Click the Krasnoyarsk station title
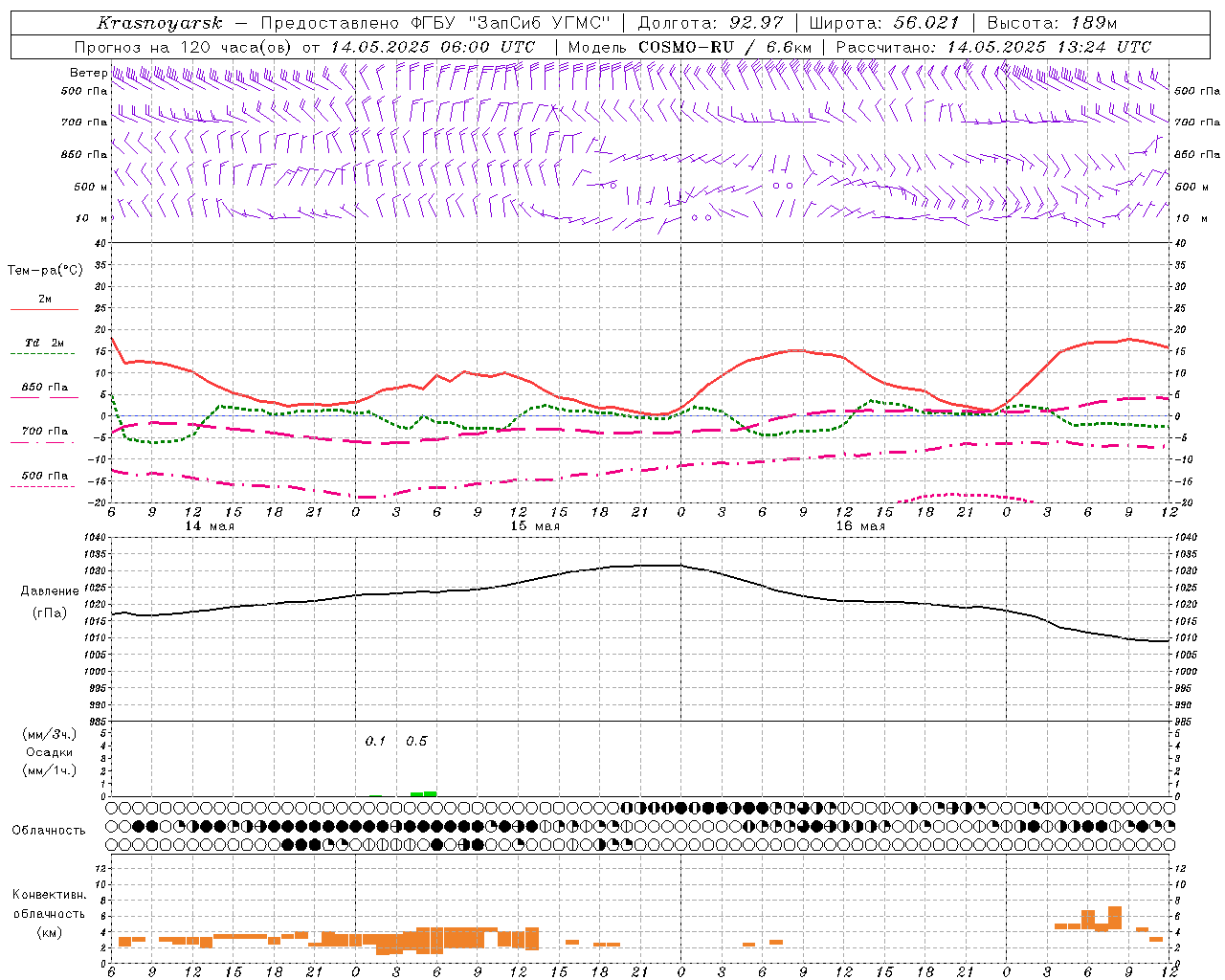The width and height of the screenshot is (1225, 980). pyautogui.click(x=160, y=23)
